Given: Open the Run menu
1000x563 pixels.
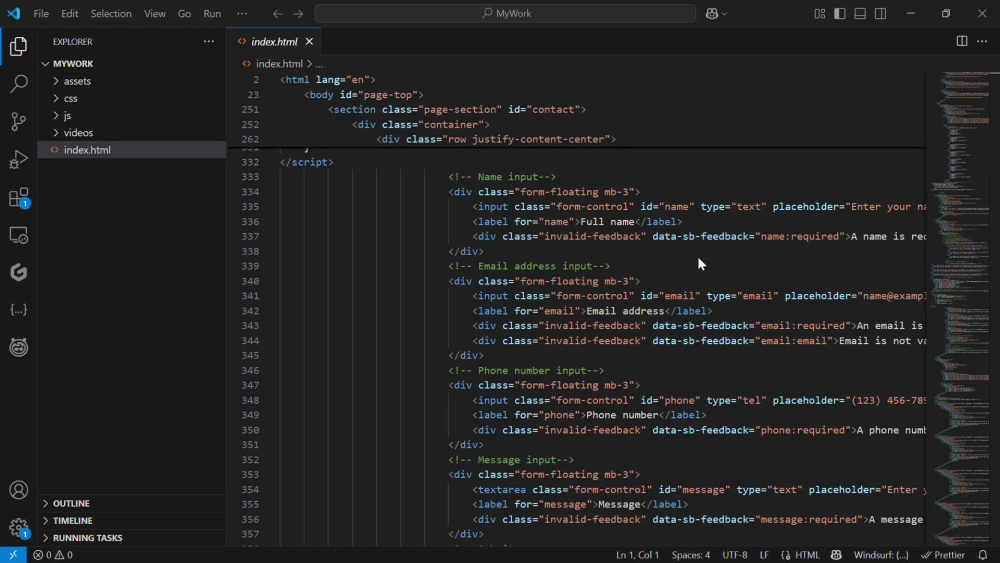Looking at the screenshot, I should click(x=212, y=13).
